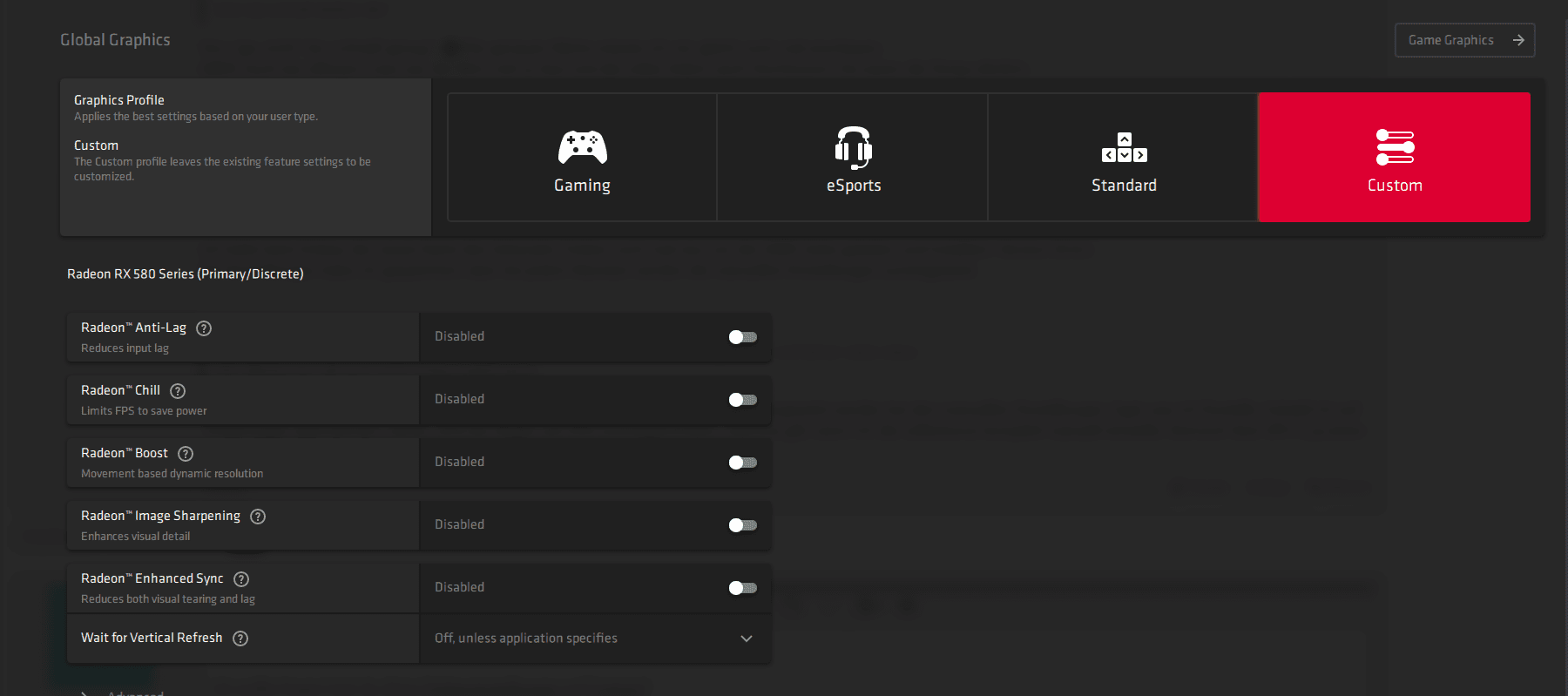
Task: Choose the eSports profile label
Action: (x=854, y=186)
